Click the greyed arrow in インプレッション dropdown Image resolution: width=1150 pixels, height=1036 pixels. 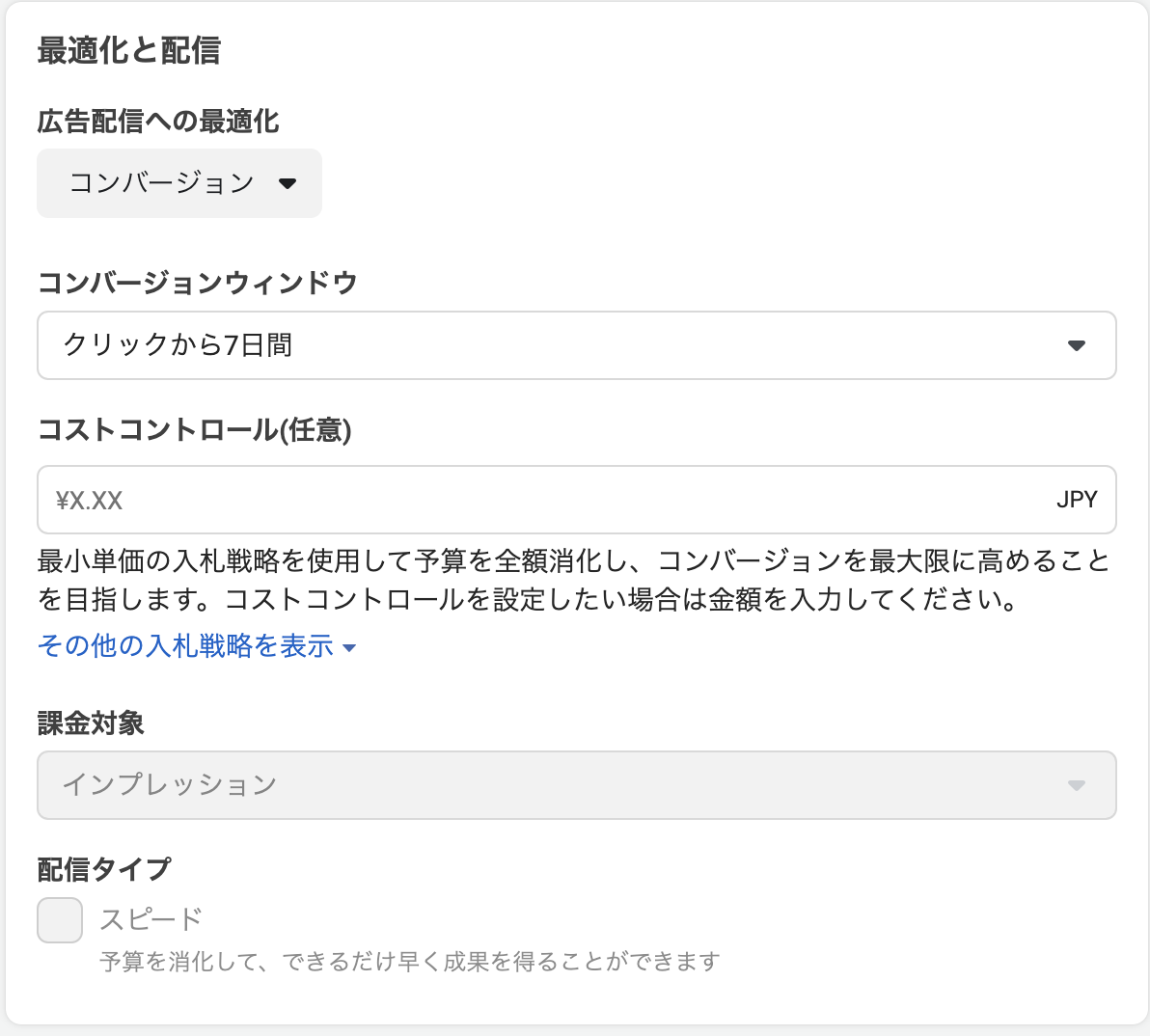[x=1077, y=785]
